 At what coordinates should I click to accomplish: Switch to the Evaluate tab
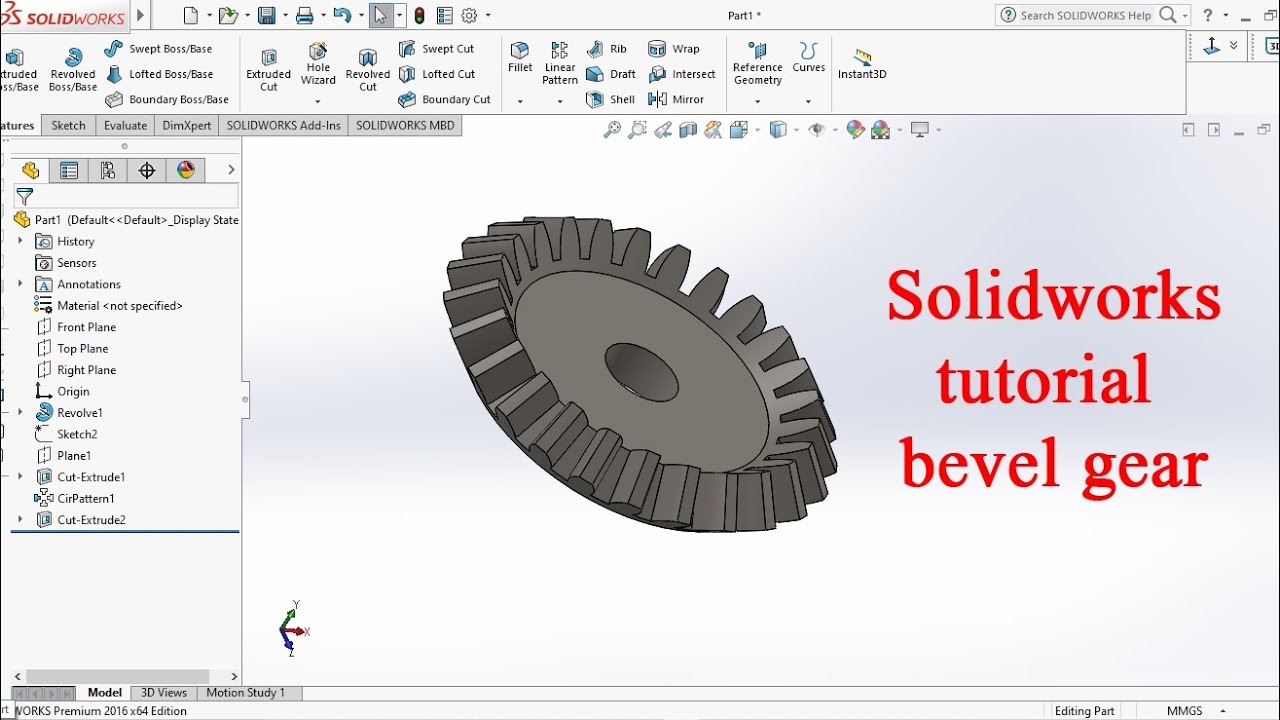coord(126,125)
